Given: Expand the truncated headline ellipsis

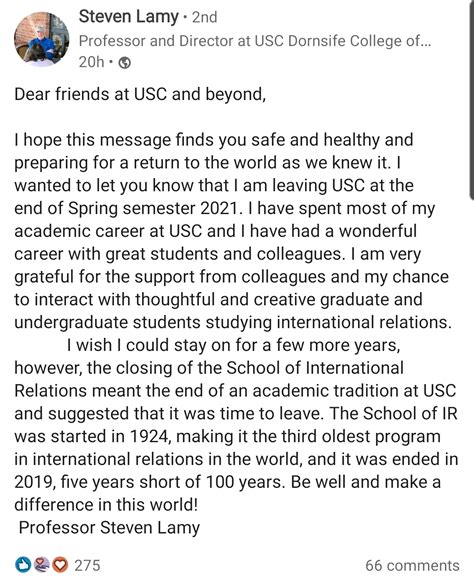Looking at the screenshot, I should click(x=426, y=42).
